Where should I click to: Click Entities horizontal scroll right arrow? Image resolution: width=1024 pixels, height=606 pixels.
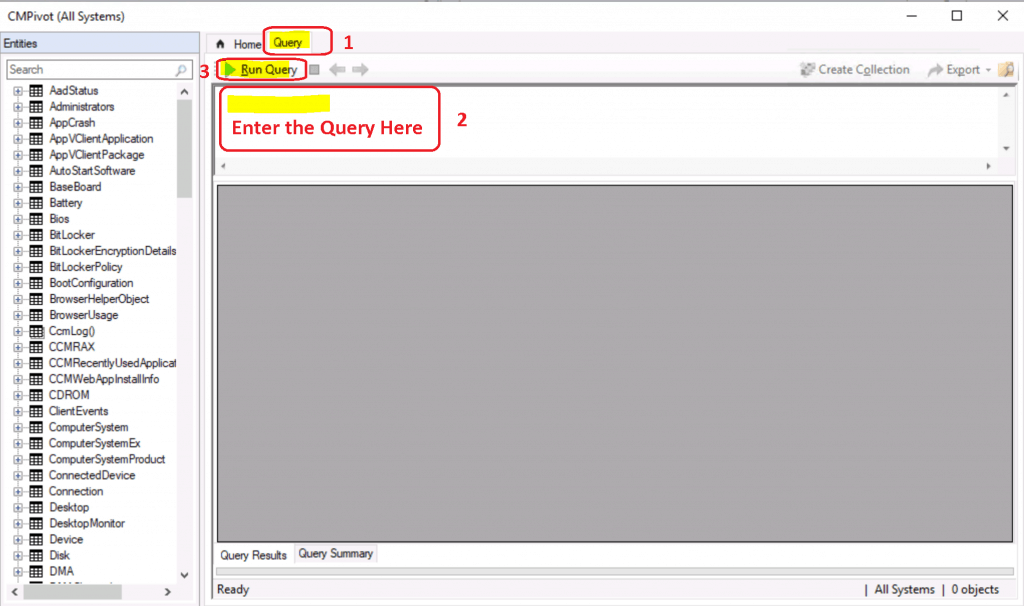(x=168, y=592)
